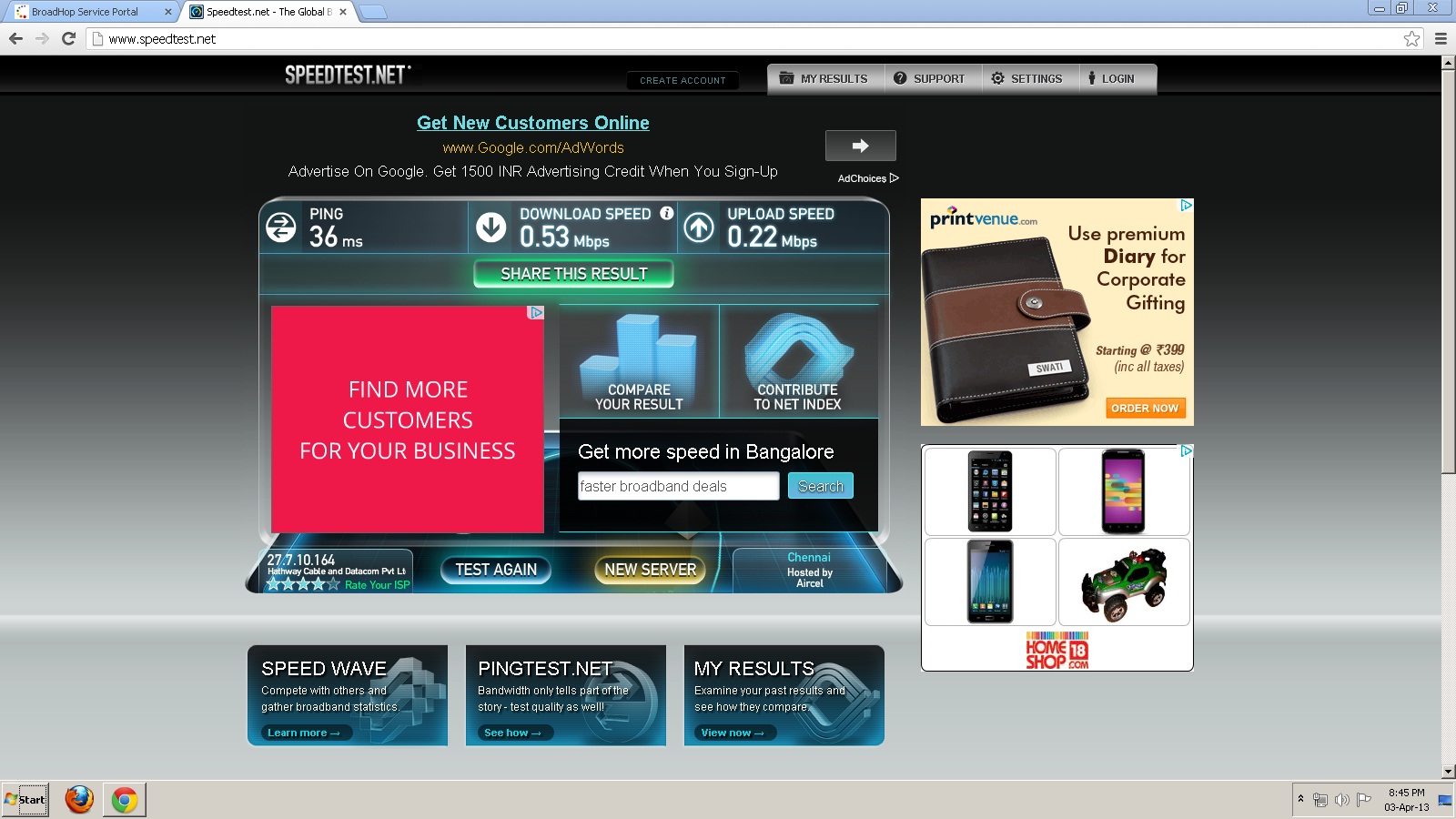The height and width of the screenshot is (819, 1456).
Task: Rate your ISP using the stars
Action: 303,584
